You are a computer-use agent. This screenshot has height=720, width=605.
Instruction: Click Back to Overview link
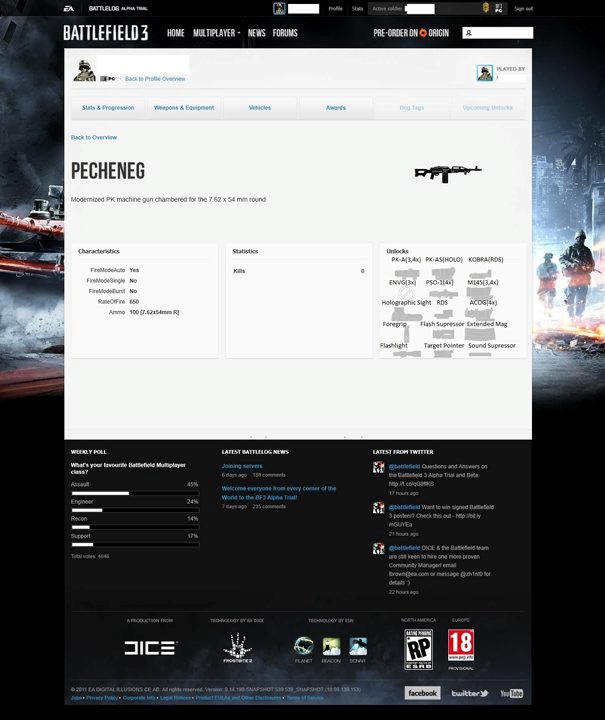tap(94, 137)
